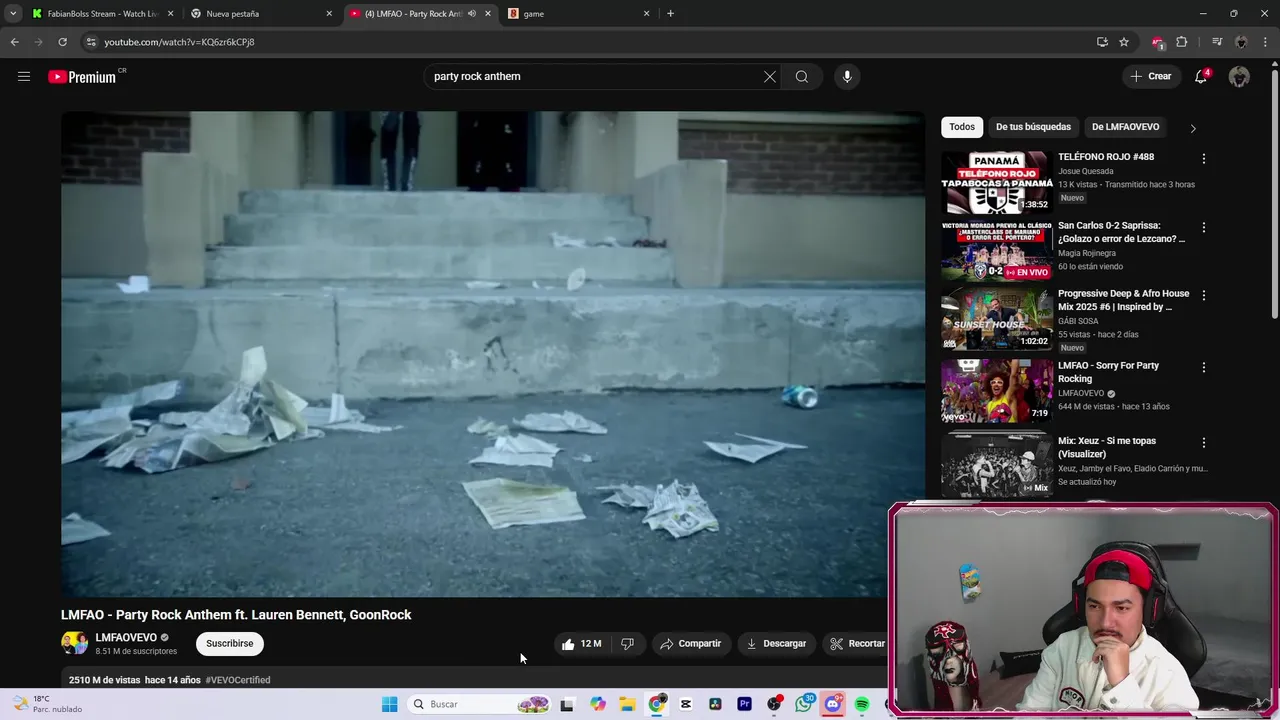Reload the page in Chrome
This screenshot has height=720, width=1280.
tap(62, 42)
